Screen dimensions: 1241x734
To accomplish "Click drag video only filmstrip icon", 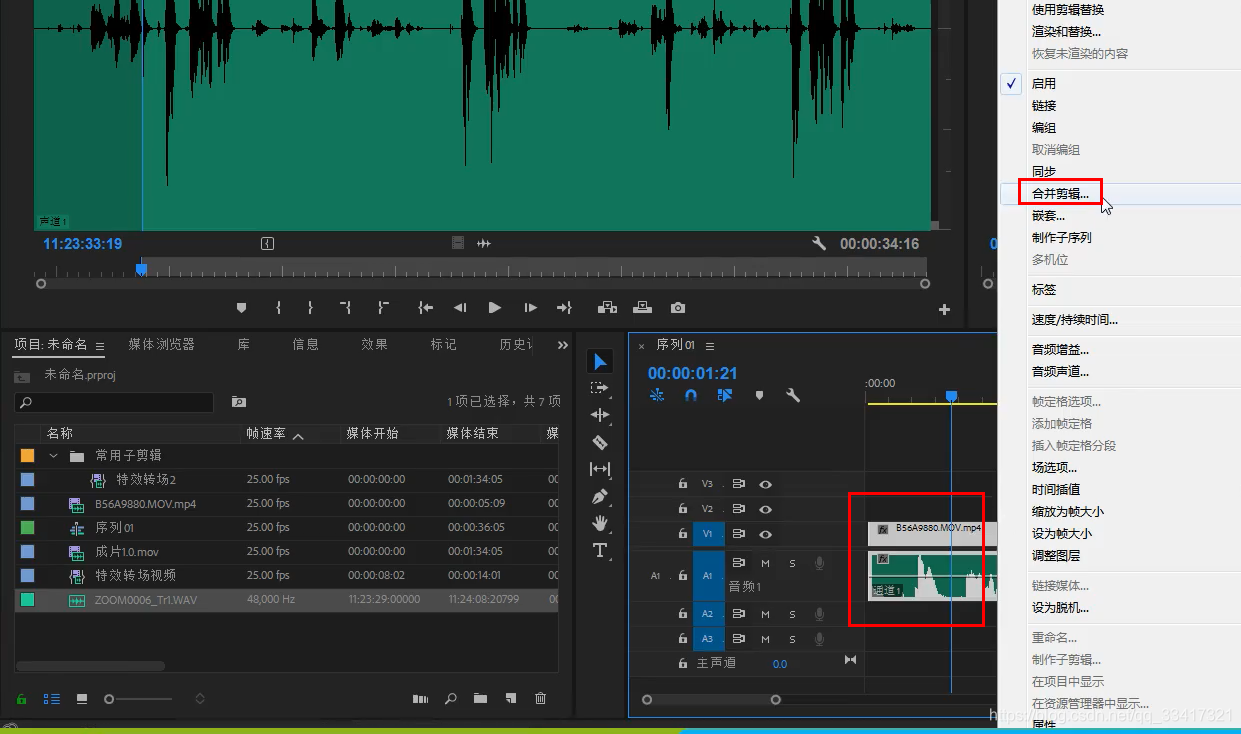I will pos(458,243).
